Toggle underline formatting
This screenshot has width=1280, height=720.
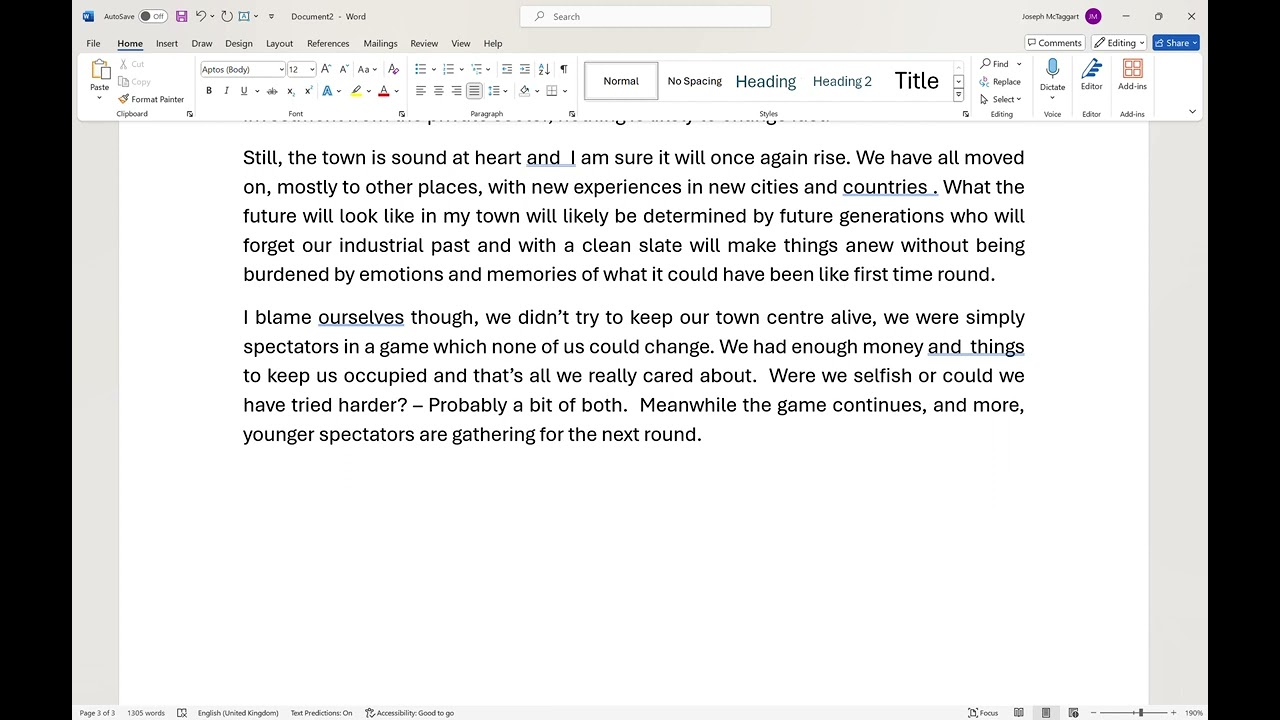click(x=243, y=91)
